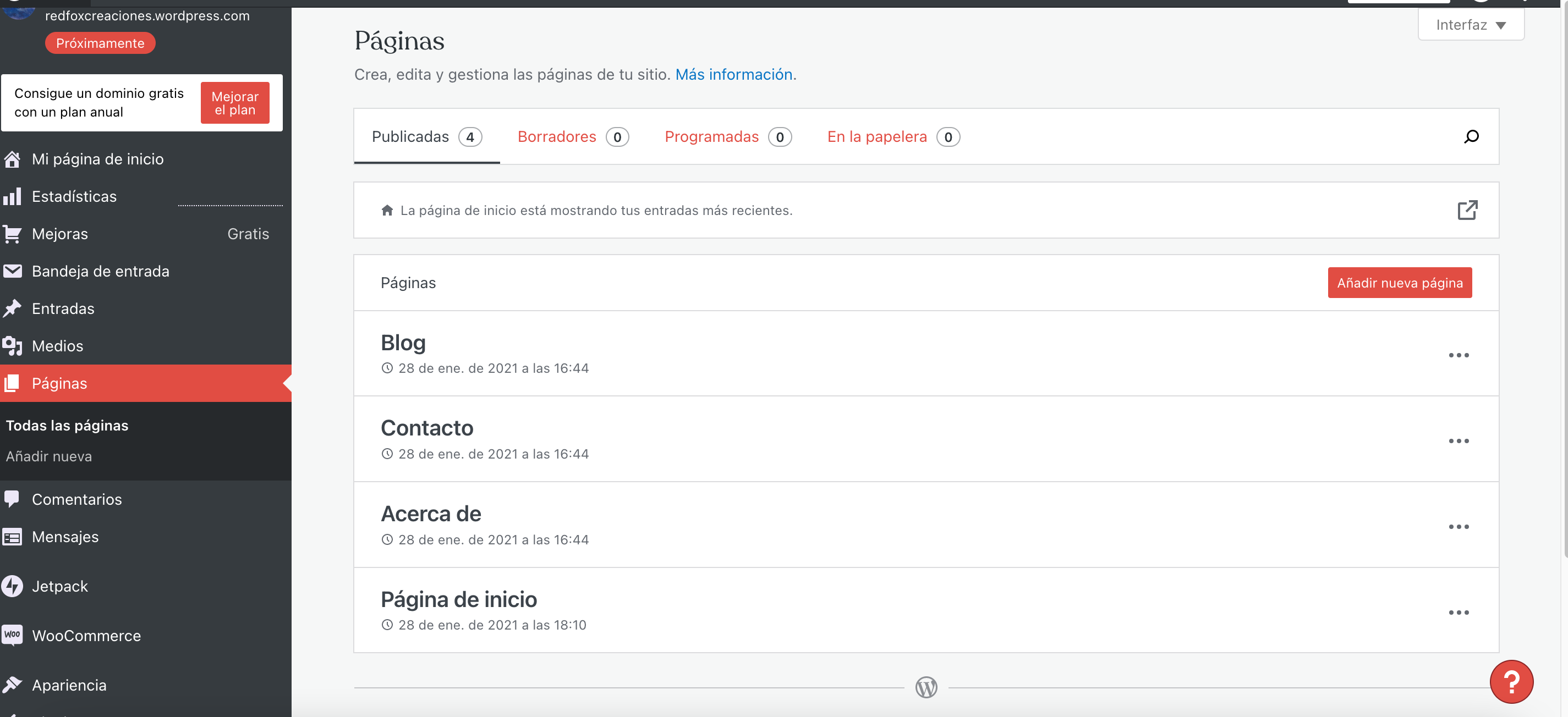This screenshot has height=717, width=1568.
Task: Click the Próximamente badge
Action: click(x=101, y=43)
